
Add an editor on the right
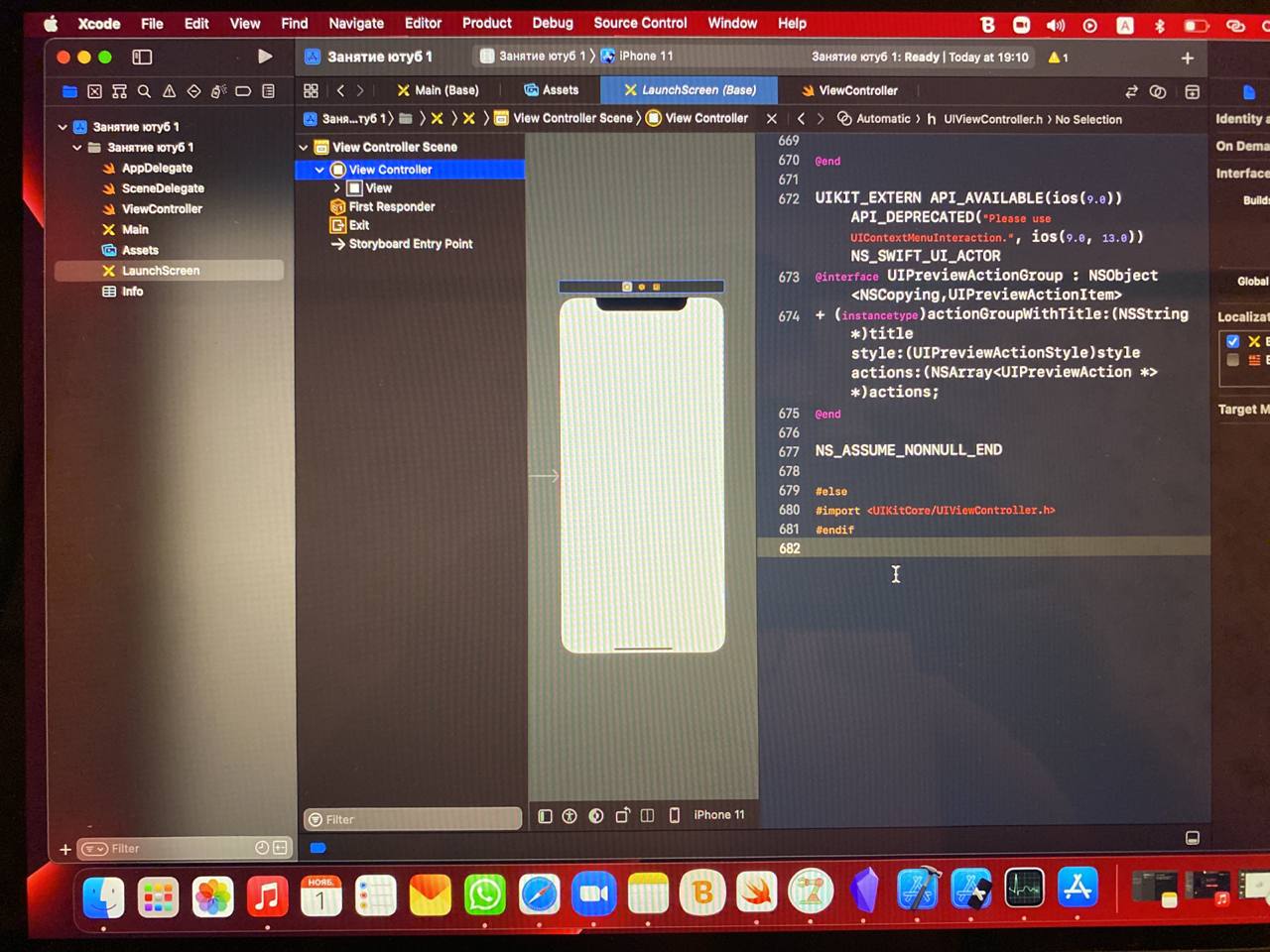point(1193,92)
